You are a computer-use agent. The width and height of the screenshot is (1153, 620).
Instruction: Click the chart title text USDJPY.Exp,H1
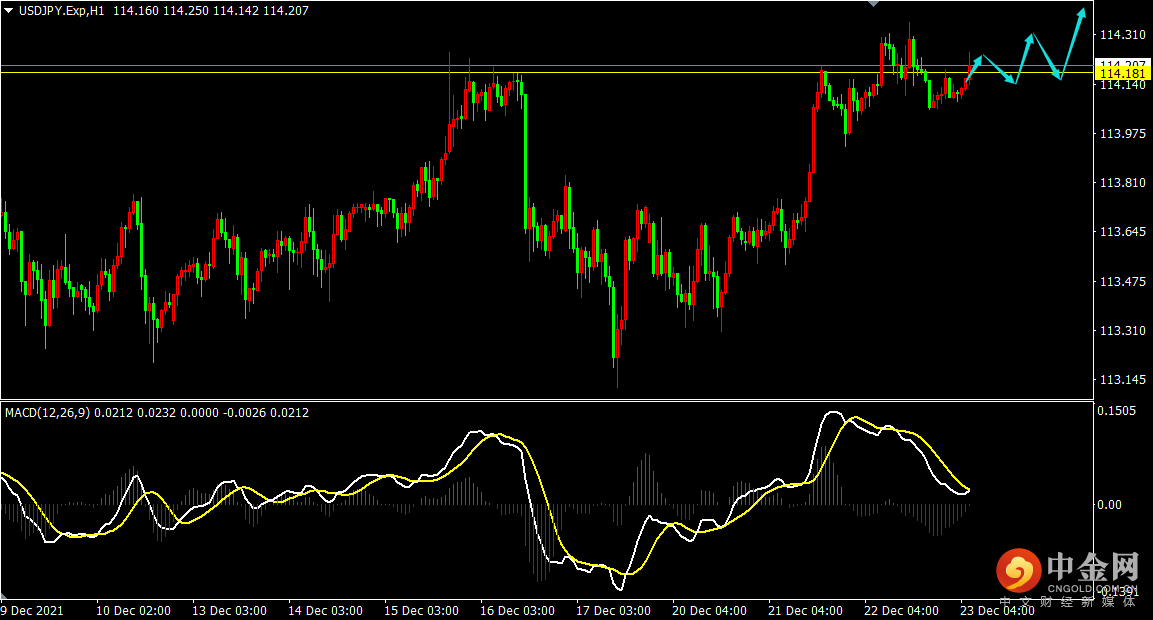coord(61,11)
